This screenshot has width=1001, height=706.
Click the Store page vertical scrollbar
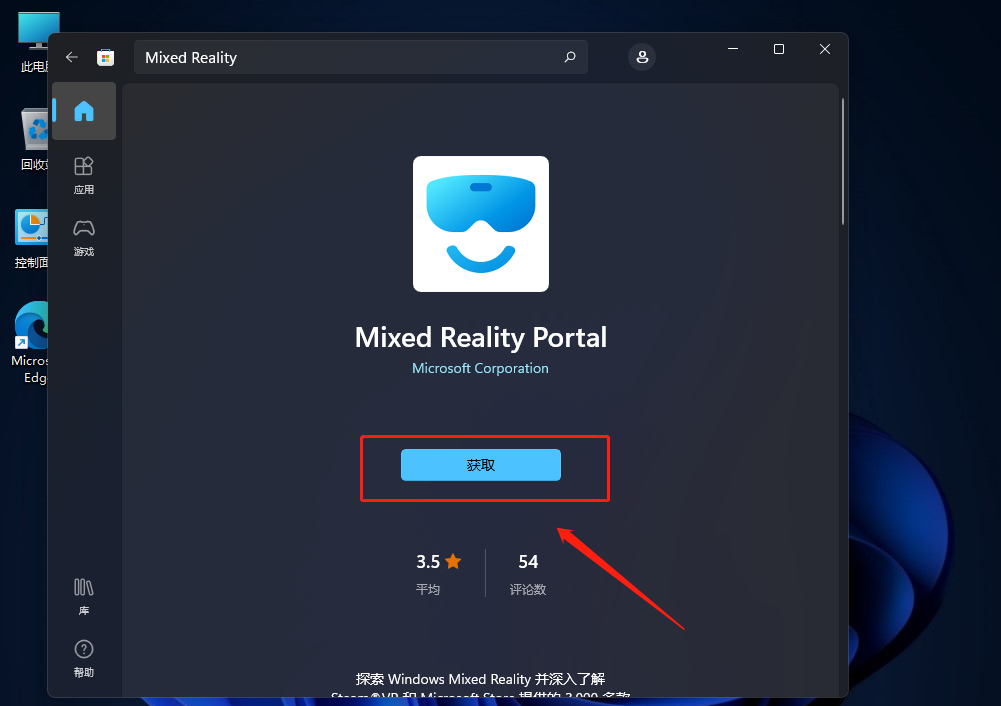[843, 161]
